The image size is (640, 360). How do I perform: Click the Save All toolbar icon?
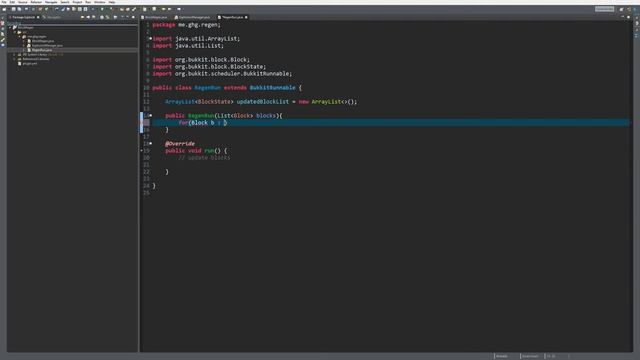pos(19,9)
